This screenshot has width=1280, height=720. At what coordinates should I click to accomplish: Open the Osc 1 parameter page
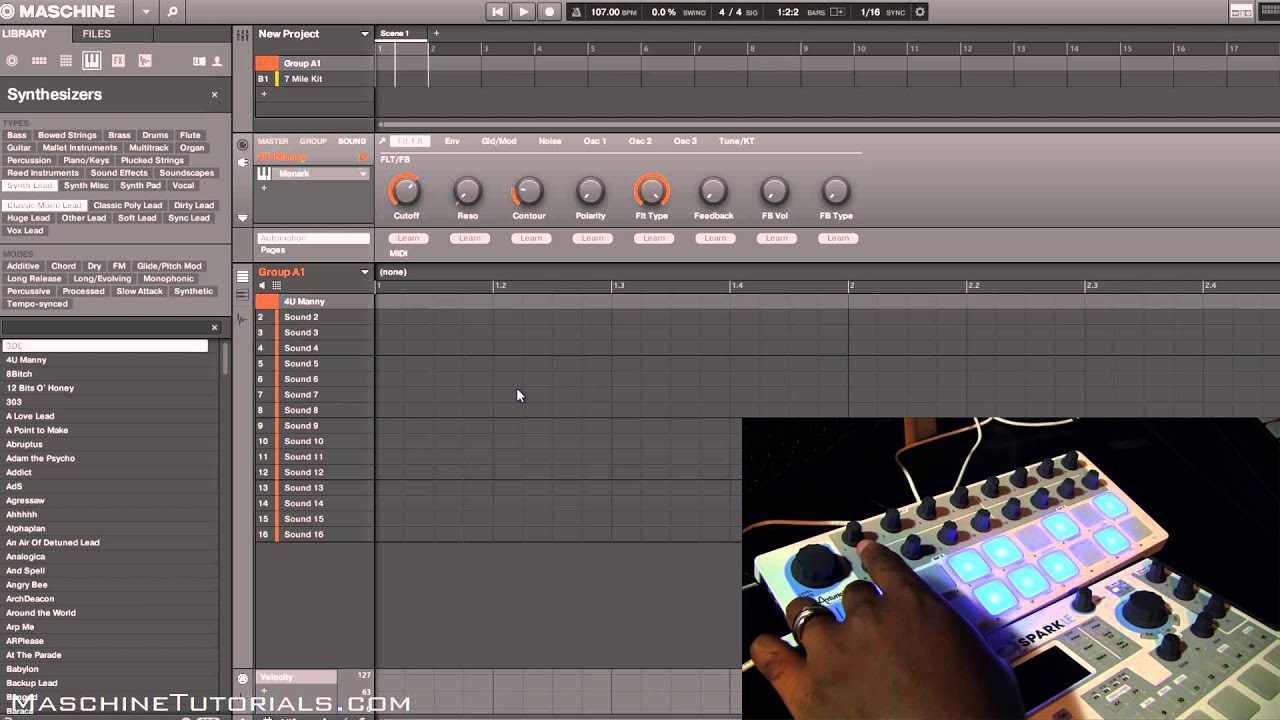point(595,141)
